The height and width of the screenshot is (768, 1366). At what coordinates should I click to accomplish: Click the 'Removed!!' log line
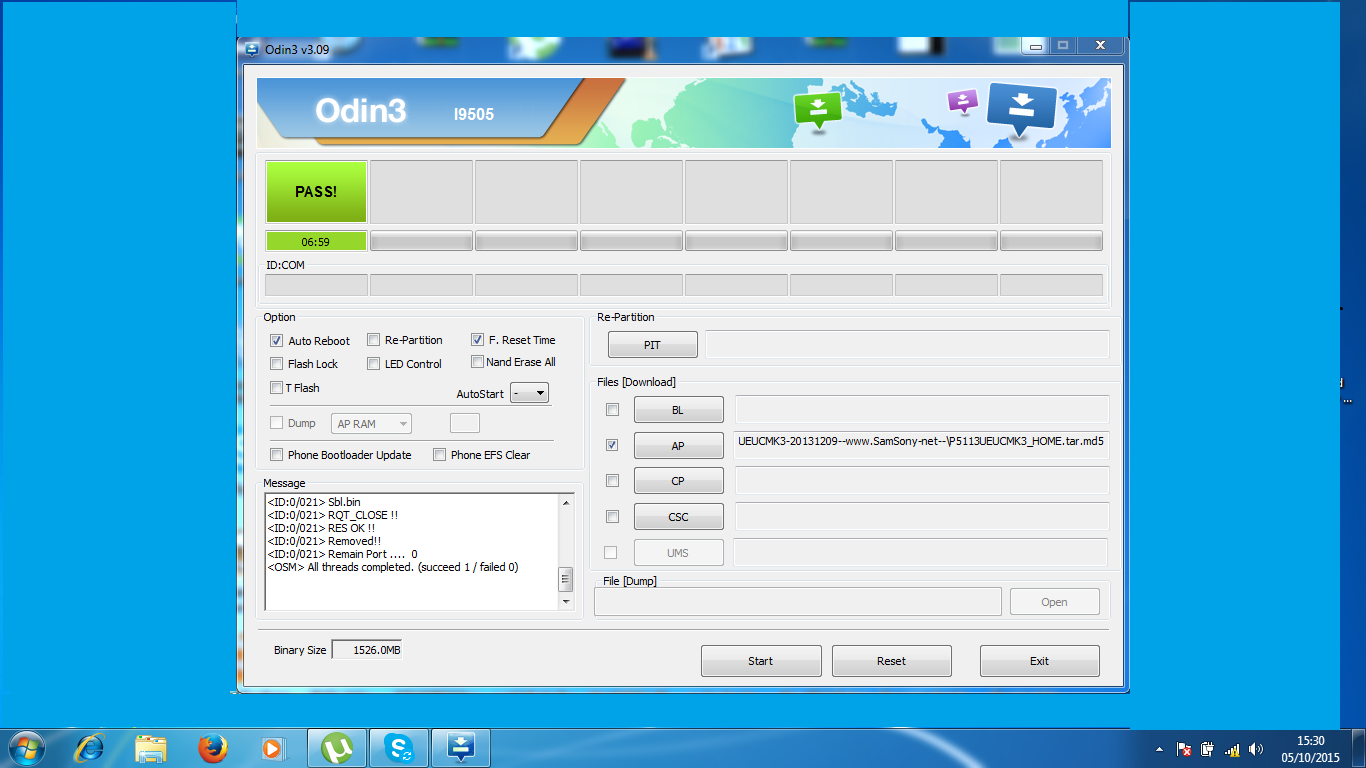pos(324,541)
